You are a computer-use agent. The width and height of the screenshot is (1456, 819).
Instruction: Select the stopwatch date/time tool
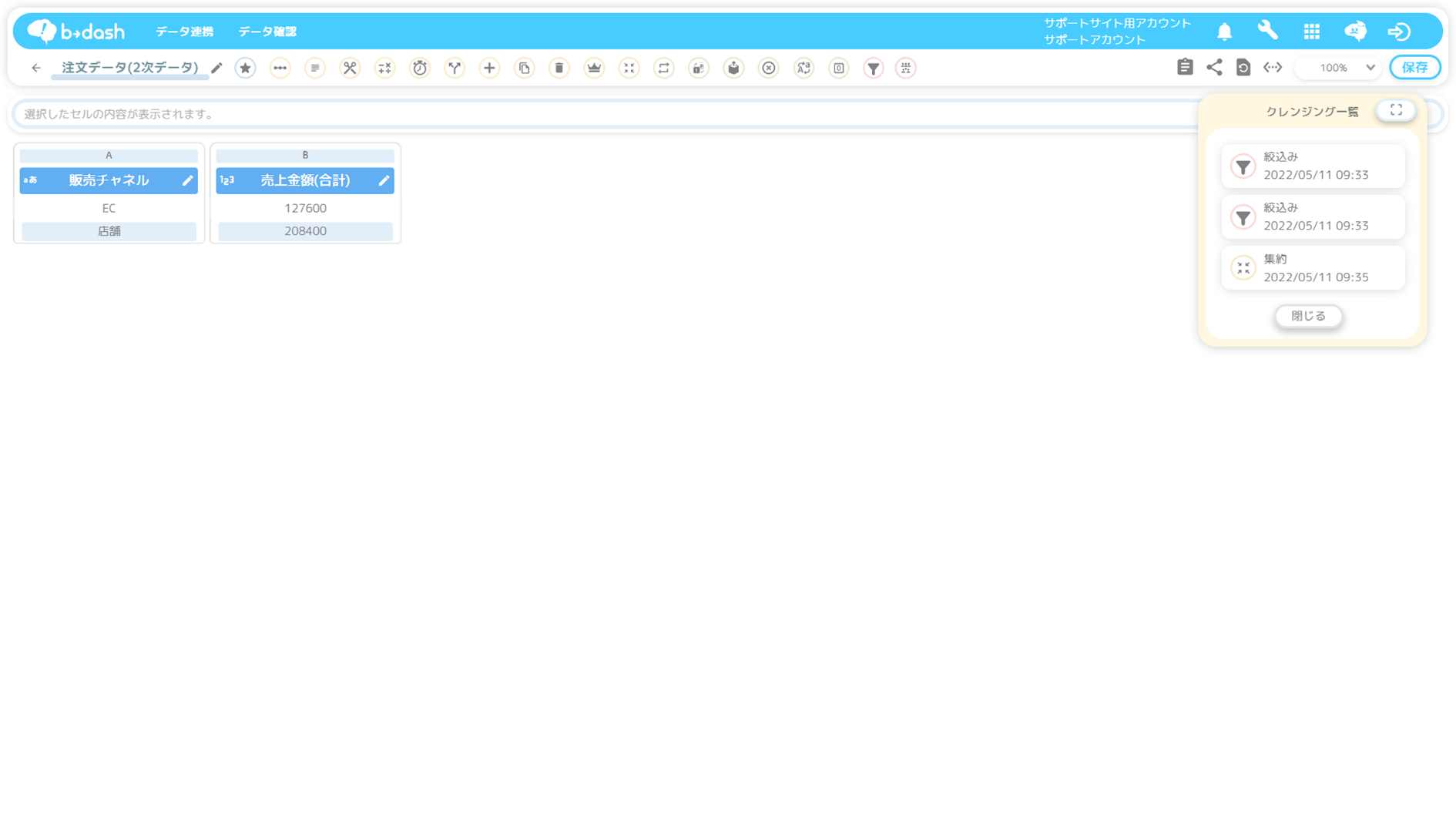point(420,68)
